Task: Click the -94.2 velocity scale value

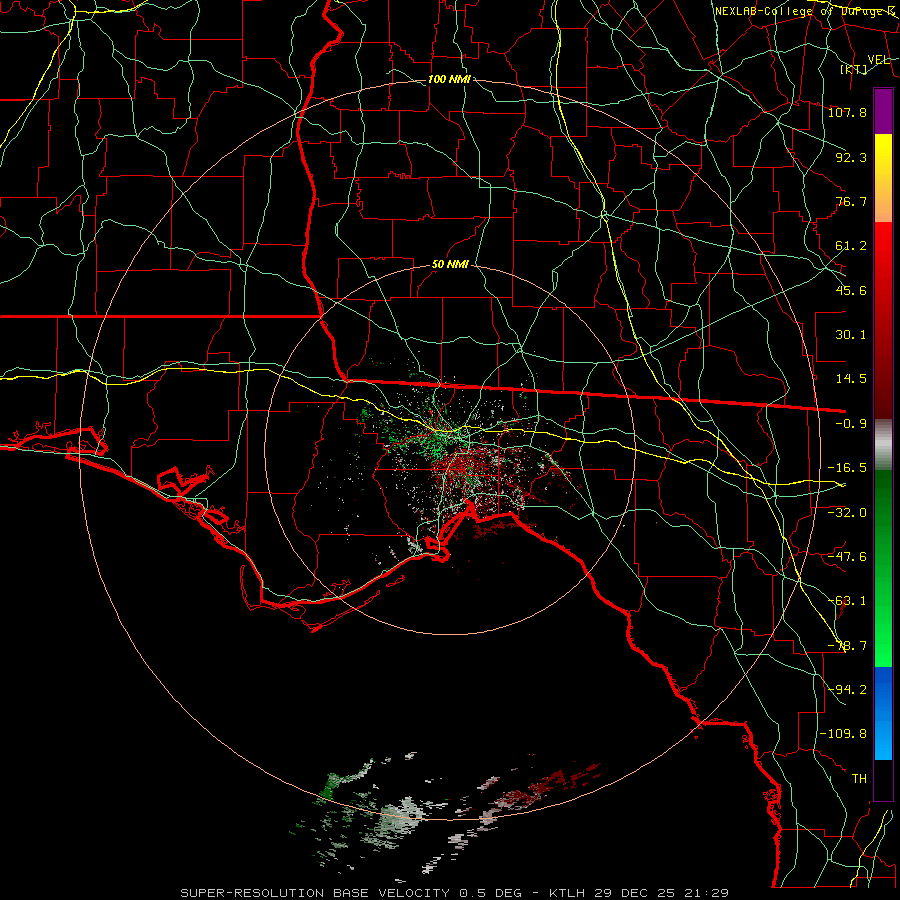Action: [x=847, y=690]
